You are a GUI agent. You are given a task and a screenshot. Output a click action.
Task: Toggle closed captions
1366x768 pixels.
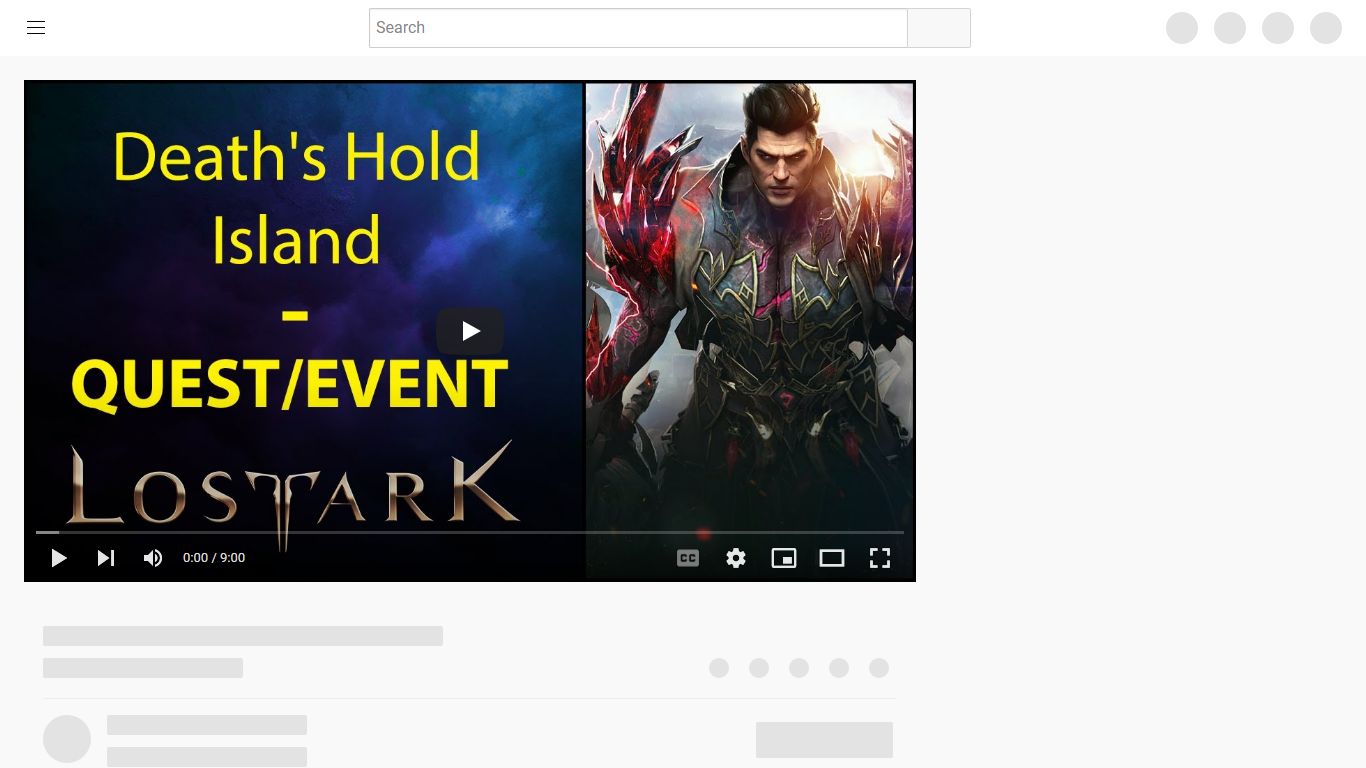688,558
